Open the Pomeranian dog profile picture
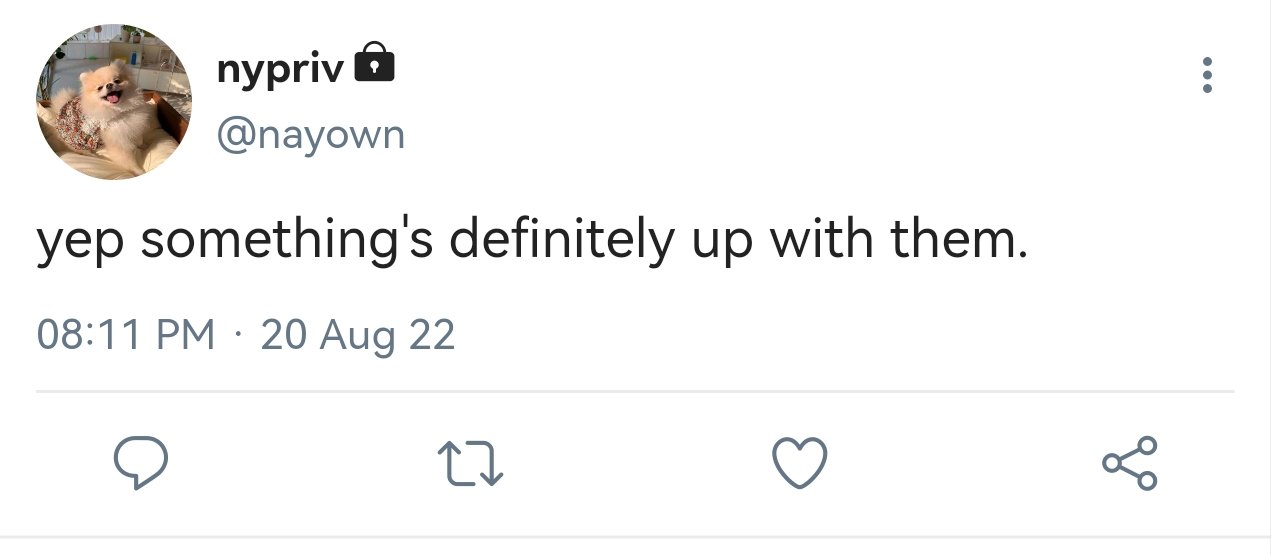Image resolution: width=1271 pixels, height=555 pixels. point(113,103)
